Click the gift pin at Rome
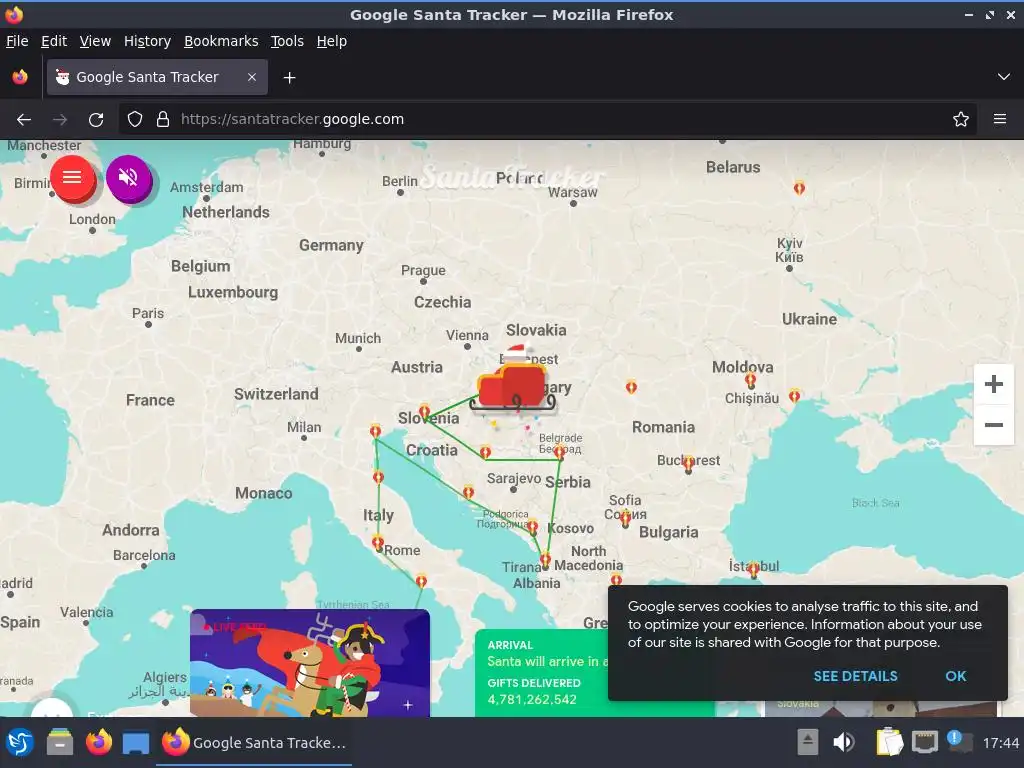This screenshot has width=1024, height=768. click(377, 543)
